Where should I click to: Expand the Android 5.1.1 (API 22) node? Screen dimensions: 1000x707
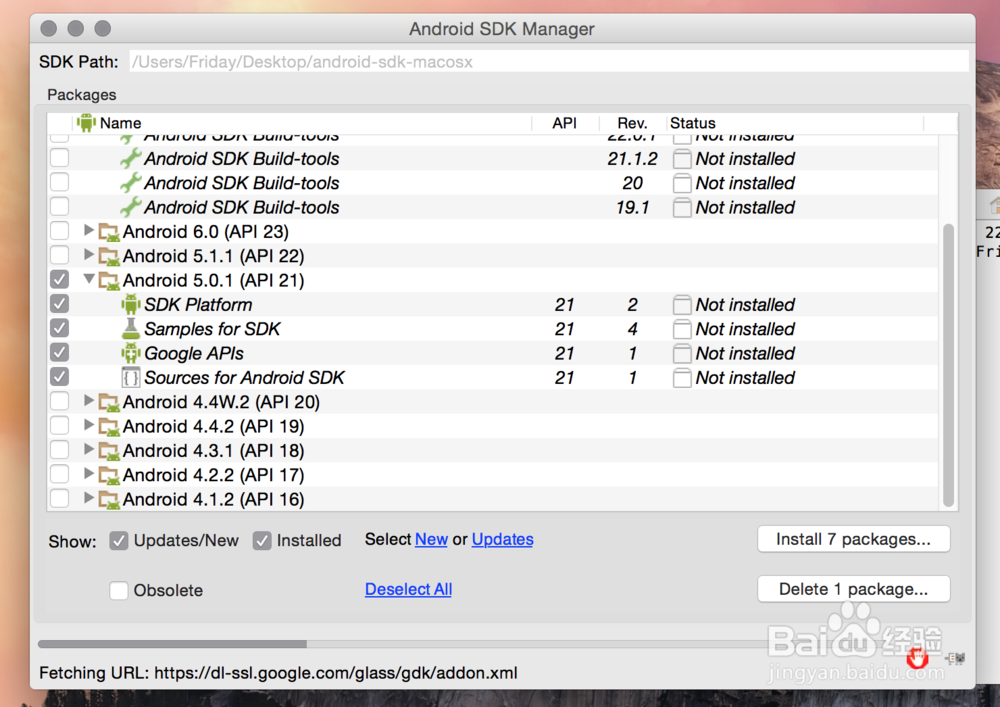89,254
